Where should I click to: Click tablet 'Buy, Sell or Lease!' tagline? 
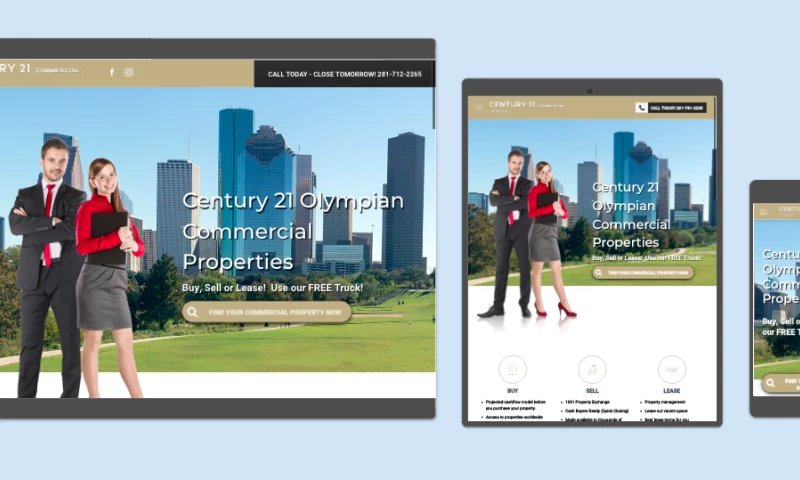[646, 258]
